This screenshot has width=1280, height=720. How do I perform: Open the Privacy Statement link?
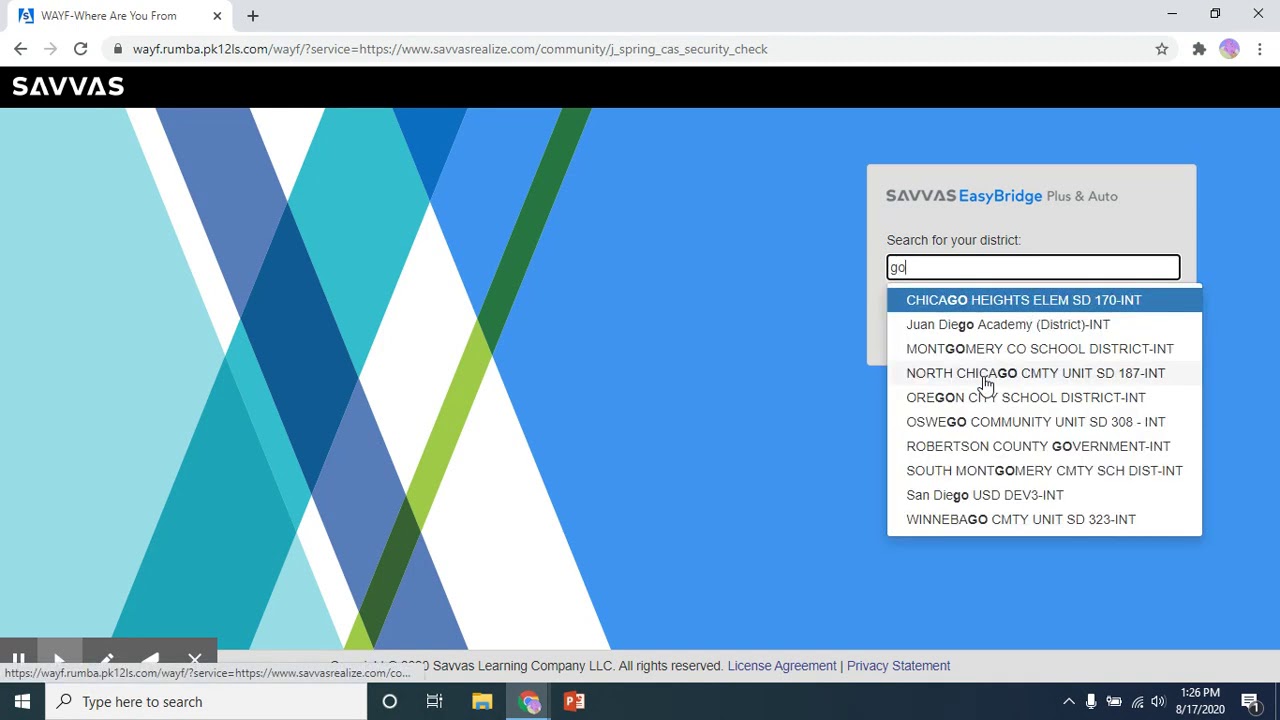pyautogui.click(x=898, y=666)
